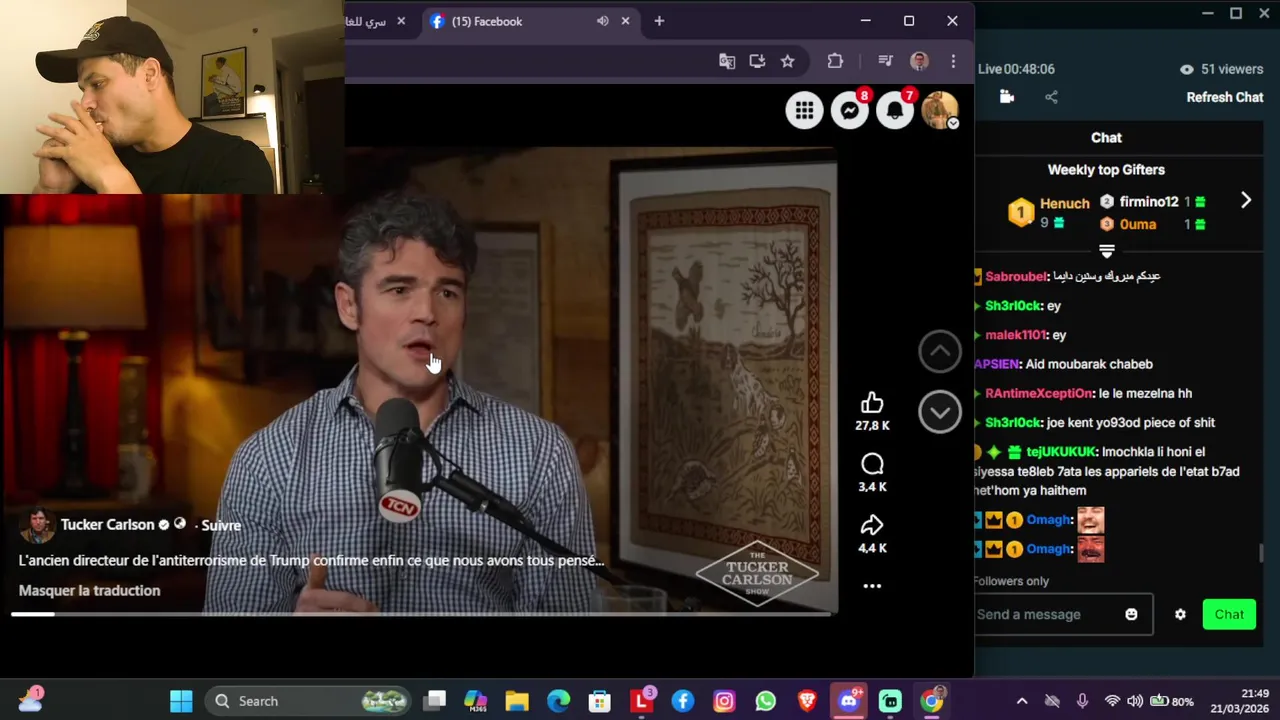The height and width of the screenshot is (720, 1280).
Task: Open WhatsApp from taskbar
Action: coord(765,701)
